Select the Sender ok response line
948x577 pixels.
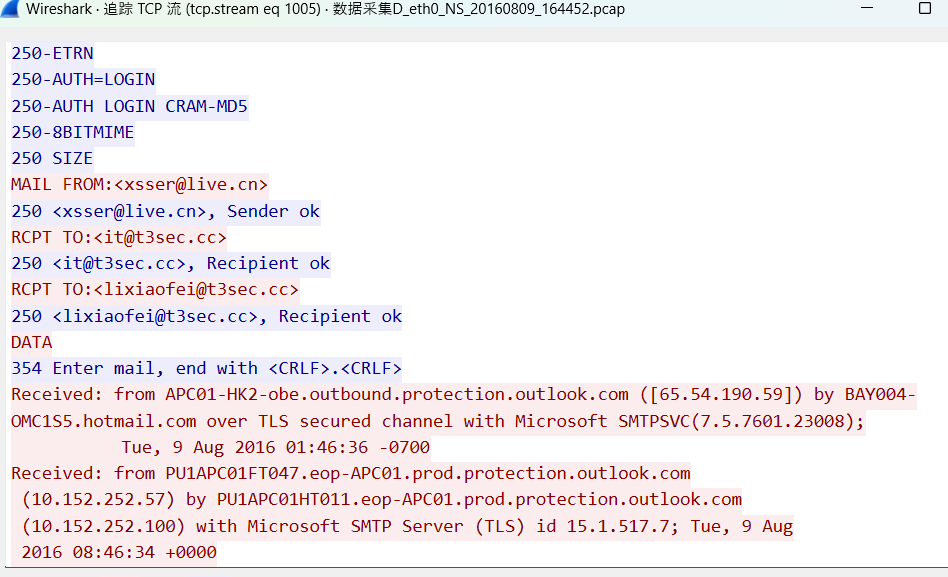pyautogui.click(x=165, y=211)
